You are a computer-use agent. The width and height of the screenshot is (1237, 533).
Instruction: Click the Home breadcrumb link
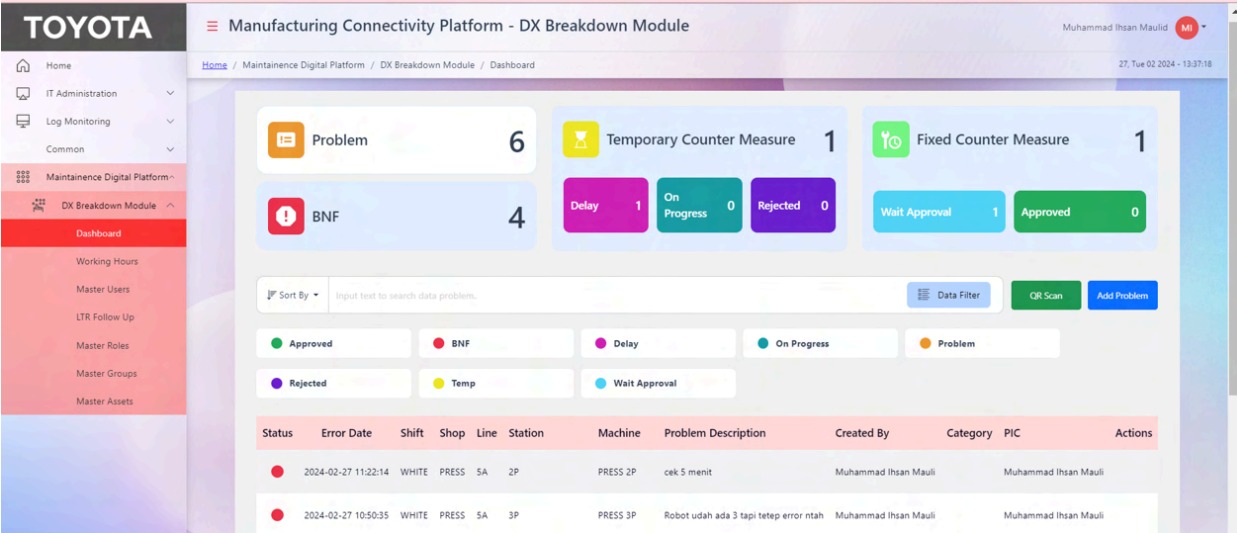coord(214,65)
